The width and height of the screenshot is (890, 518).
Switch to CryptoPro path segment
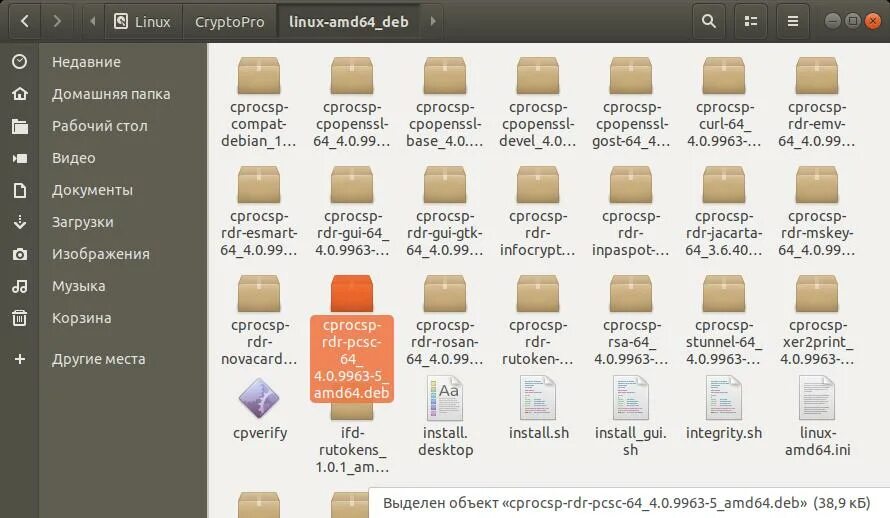pyautogui.click(x=229, y=22)
